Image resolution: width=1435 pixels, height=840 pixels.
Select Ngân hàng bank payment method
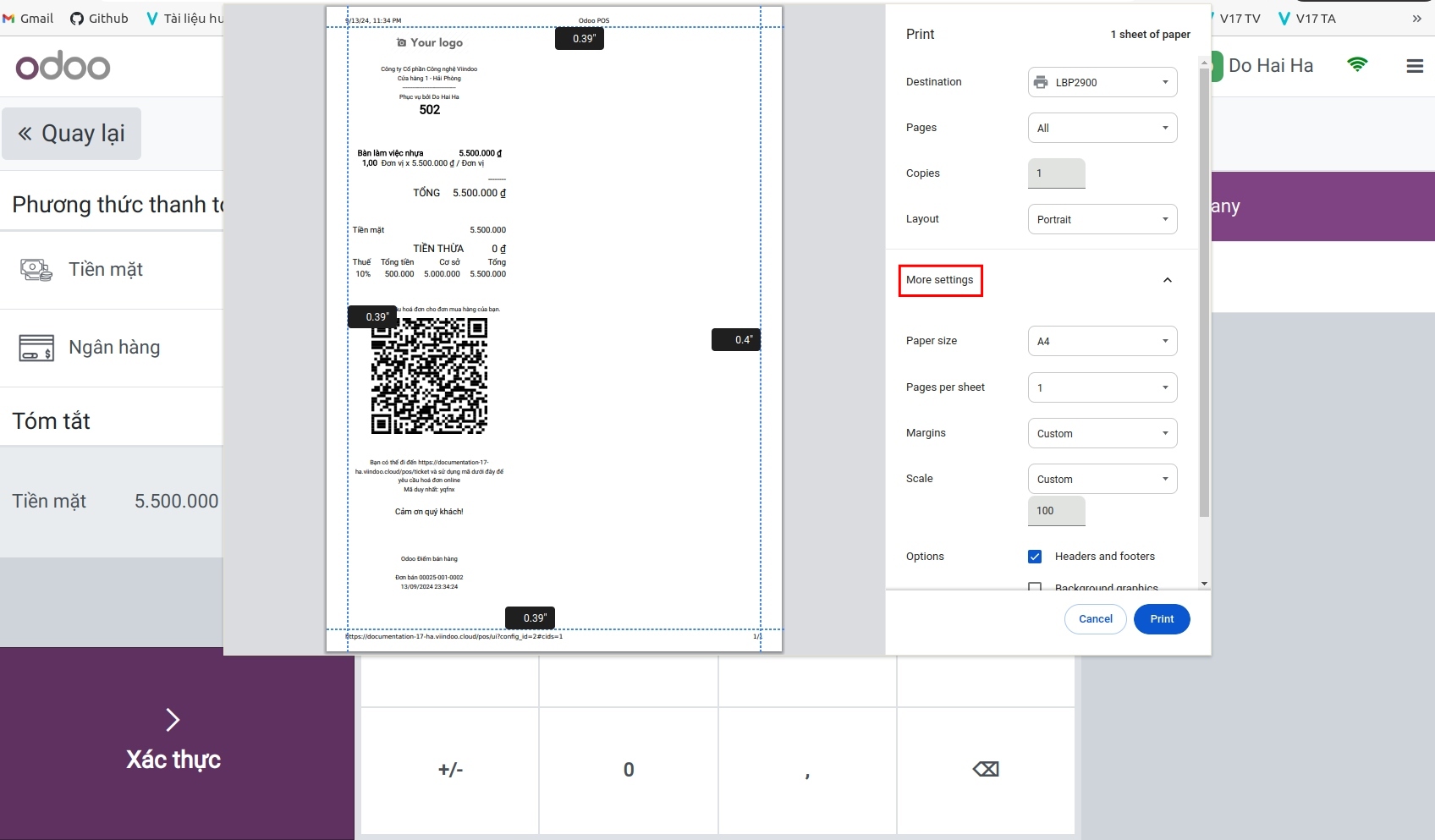(112, 348)
